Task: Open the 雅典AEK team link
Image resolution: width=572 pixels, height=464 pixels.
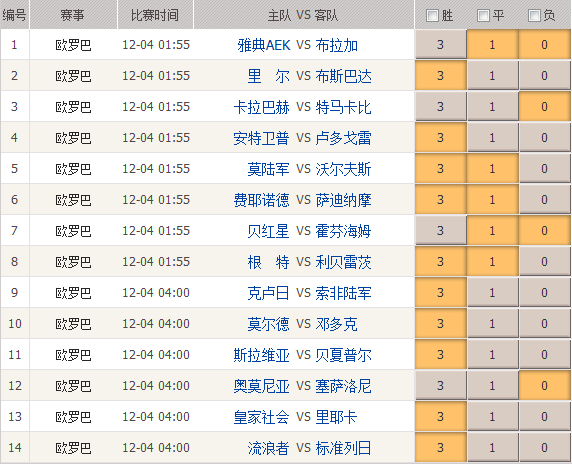Action: coord(264,45)
